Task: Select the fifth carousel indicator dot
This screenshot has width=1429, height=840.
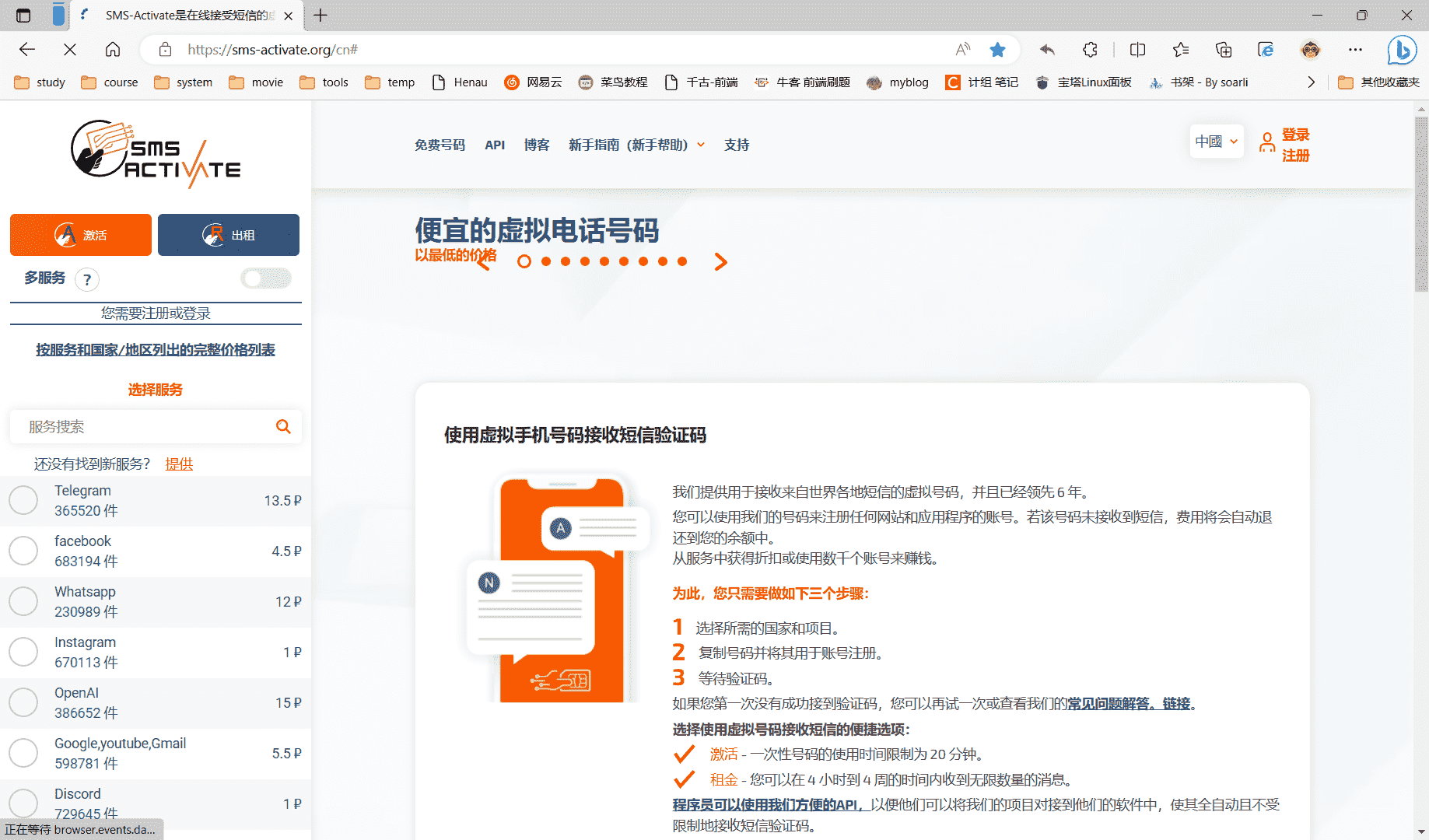Action: pyautogui.click(x=604, y=261)
